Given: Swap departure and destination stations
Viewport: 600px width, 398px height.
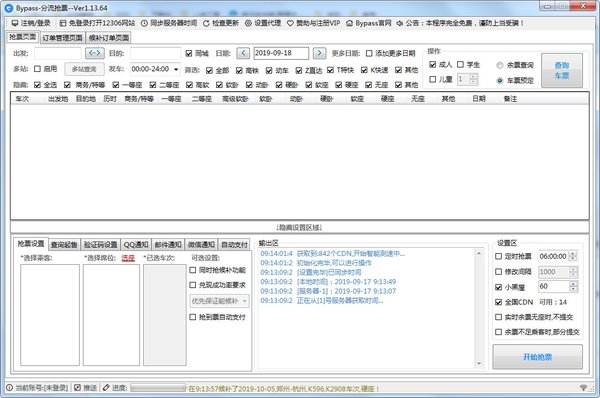Looking at the screenshot, I should point(95,53).
